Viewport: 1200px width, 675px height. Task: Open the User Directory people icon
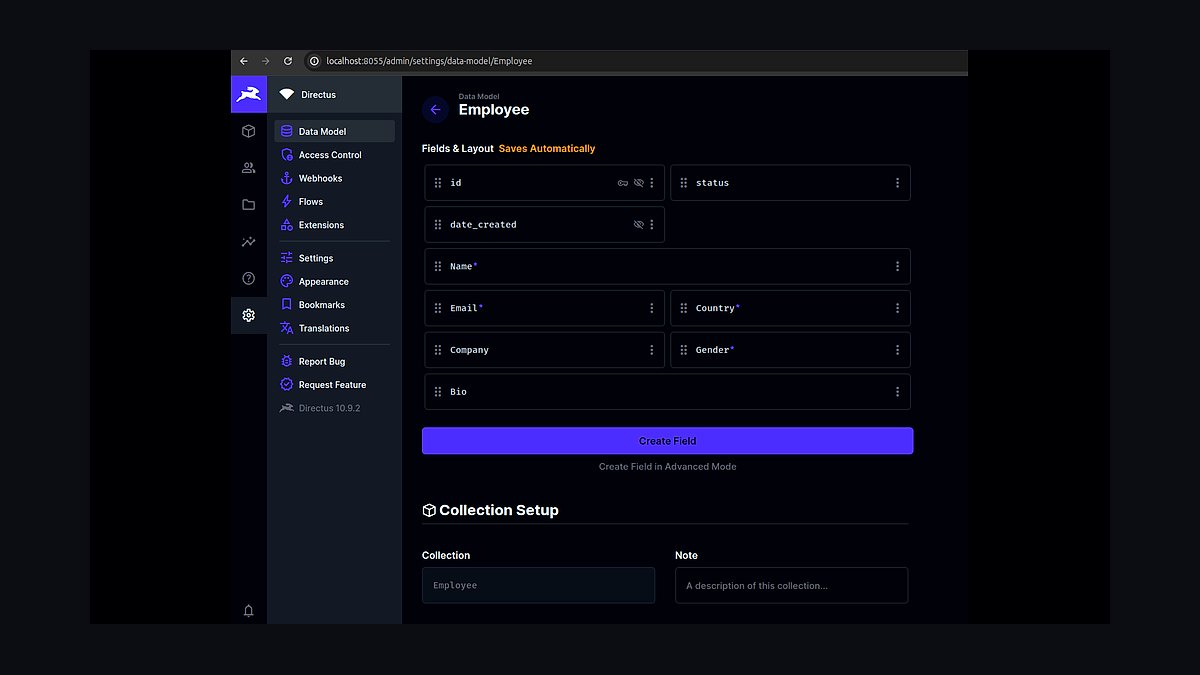(x=249, y=168)
